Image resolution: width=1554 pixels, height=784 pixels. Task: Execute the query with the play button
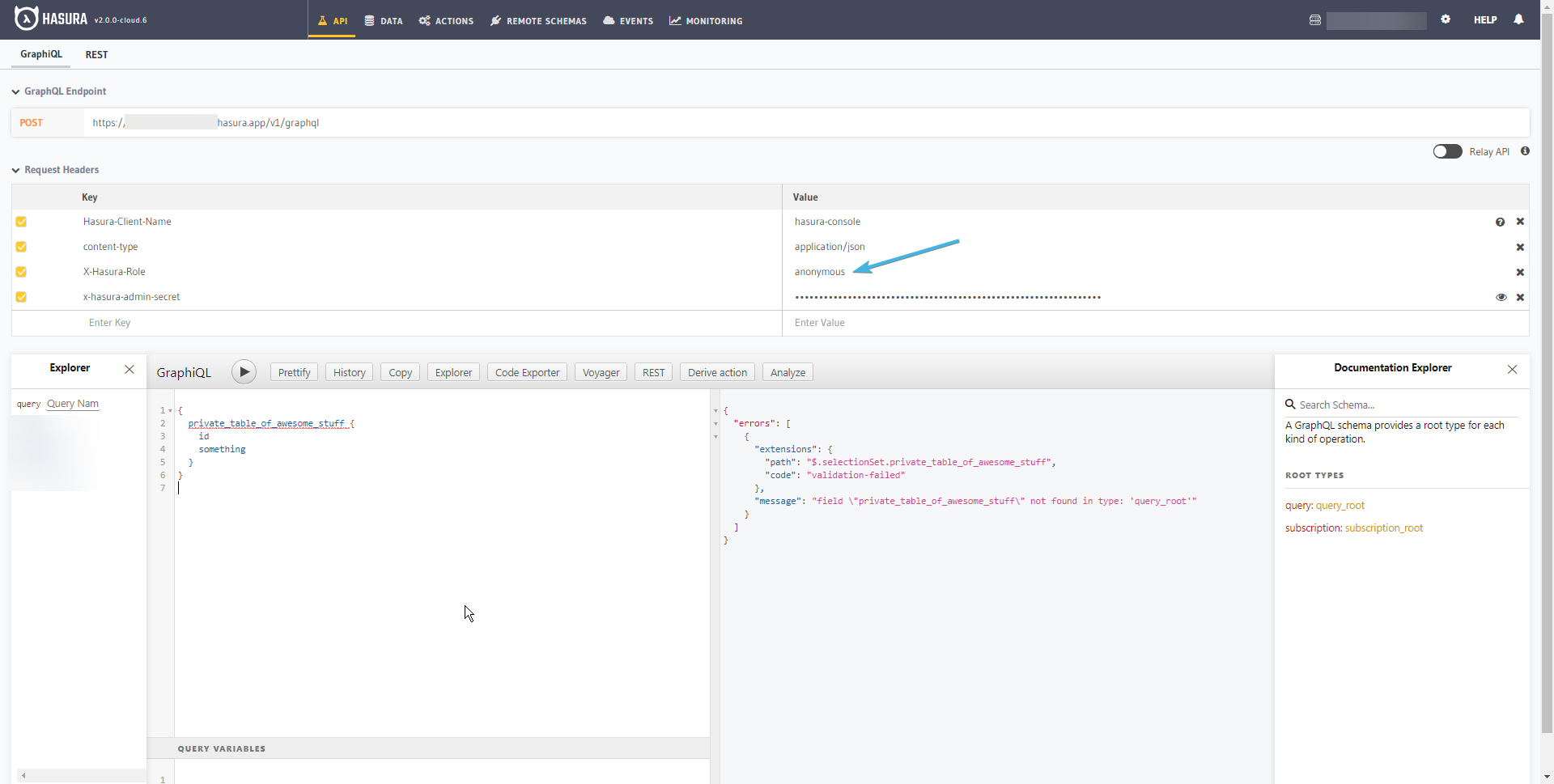(x=244, y=371)
